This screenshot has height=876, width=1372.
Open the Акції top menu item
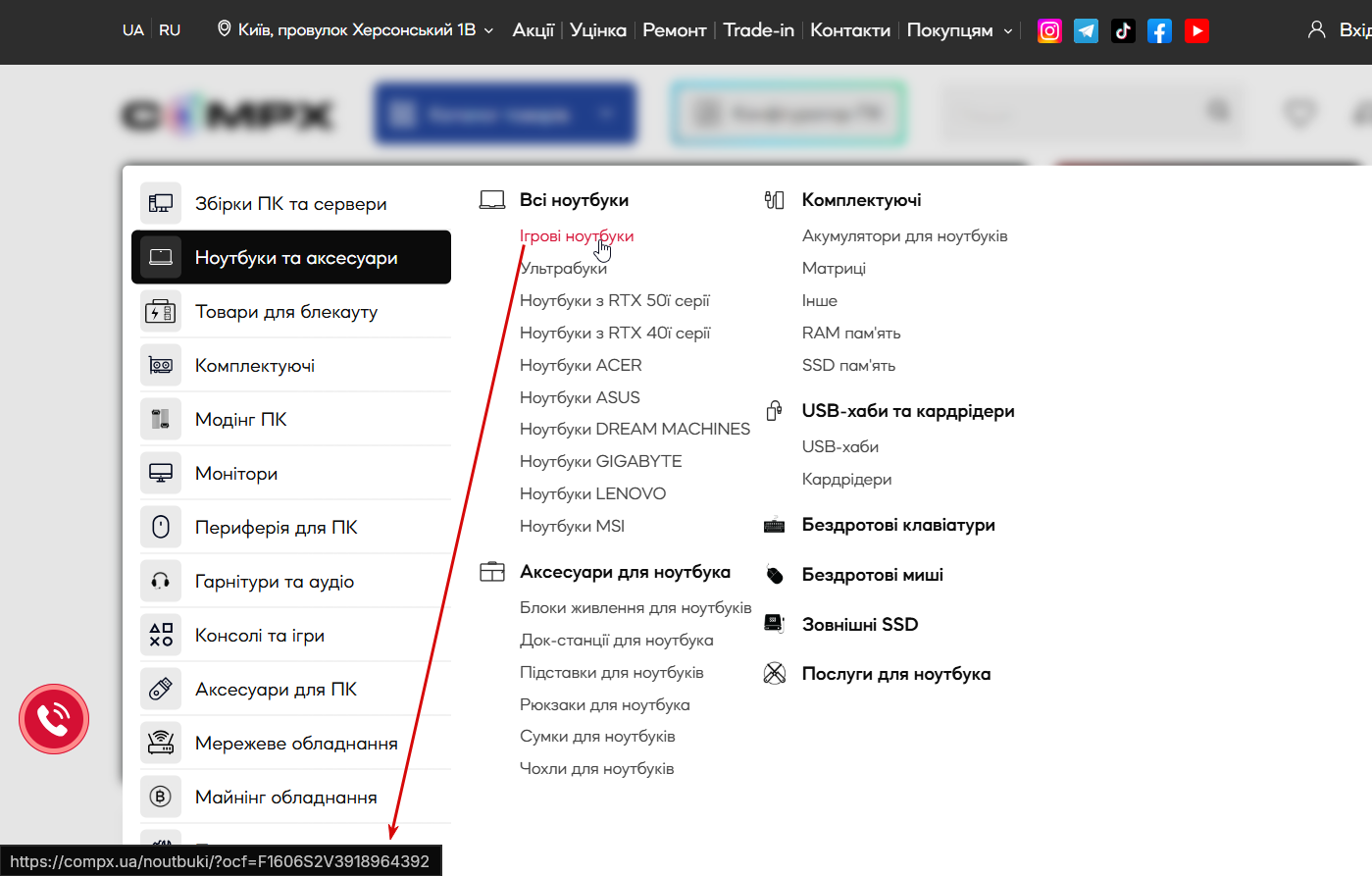(x=534, y=30)
